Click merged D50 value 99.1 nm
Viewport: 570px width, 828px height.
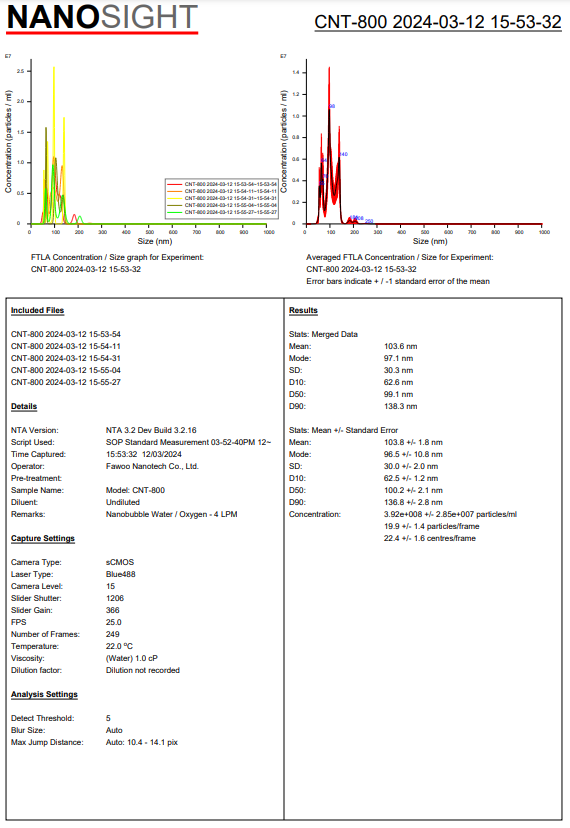click(x=398, y=394)
